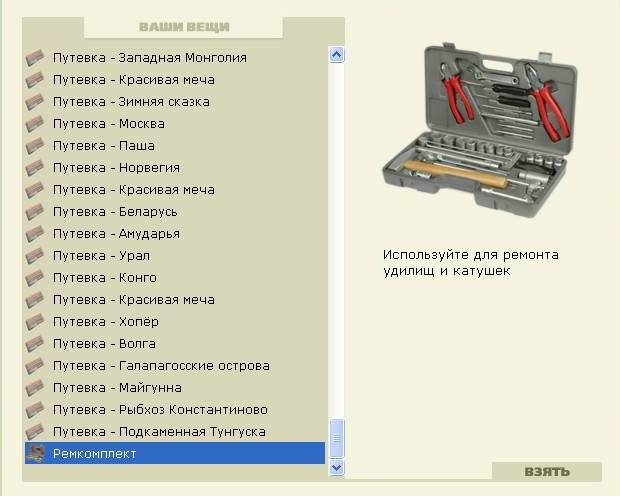Select "Путевка - Западная Монголия" item
Viewport: 620px width, 496px height.
click(174, 58)
